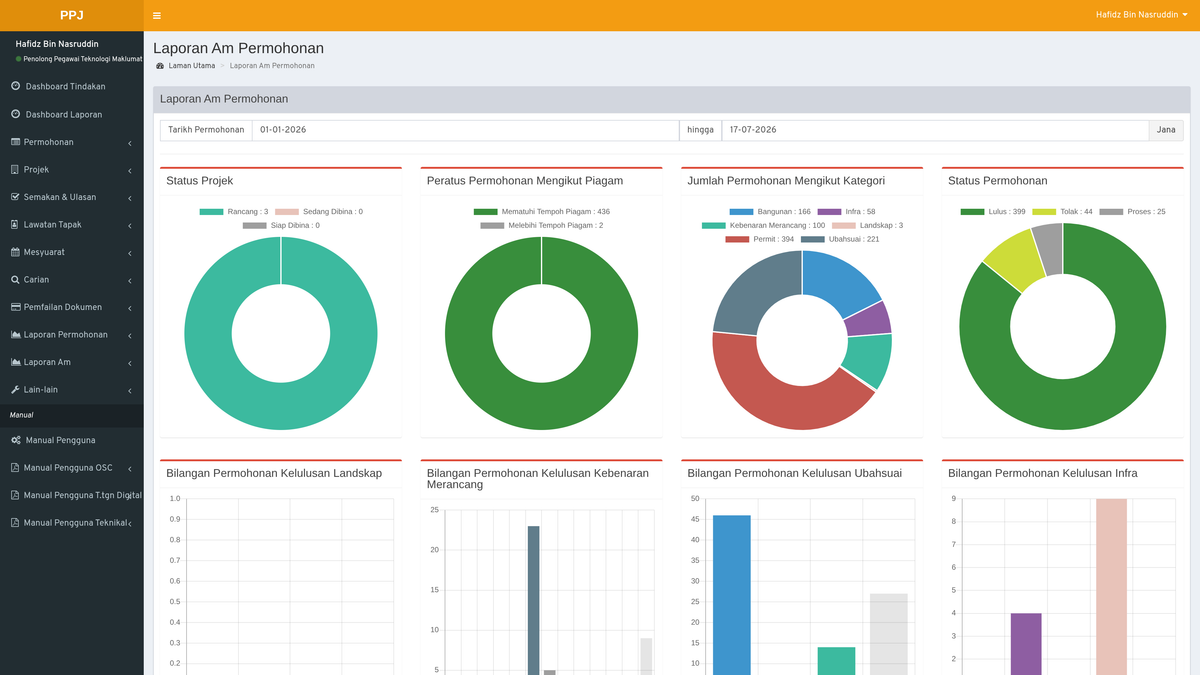Screen dimensions: 1200x675
Task: Expand the Lawatan Tapak chevron
Action: [130, 225]
